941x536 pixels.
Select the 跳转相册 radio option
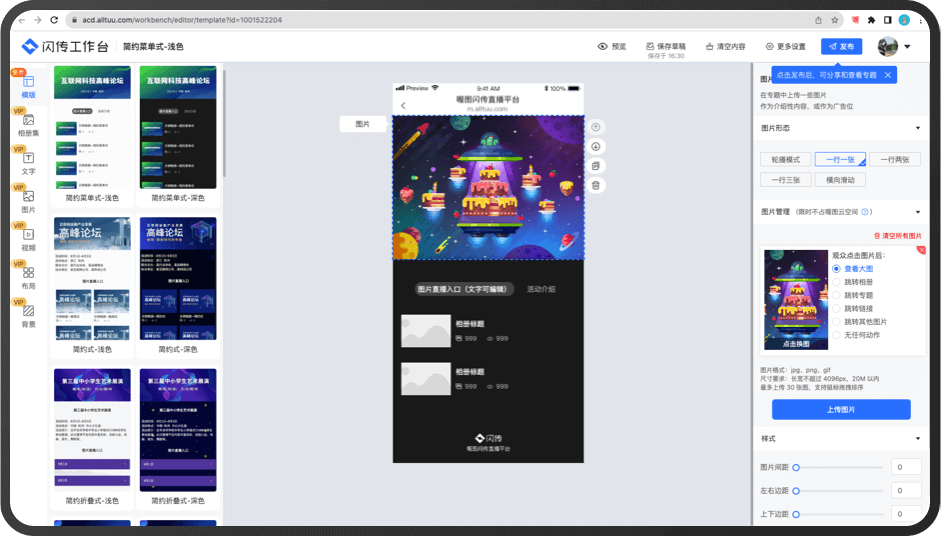pyautogui.click(x=837, y=282)
